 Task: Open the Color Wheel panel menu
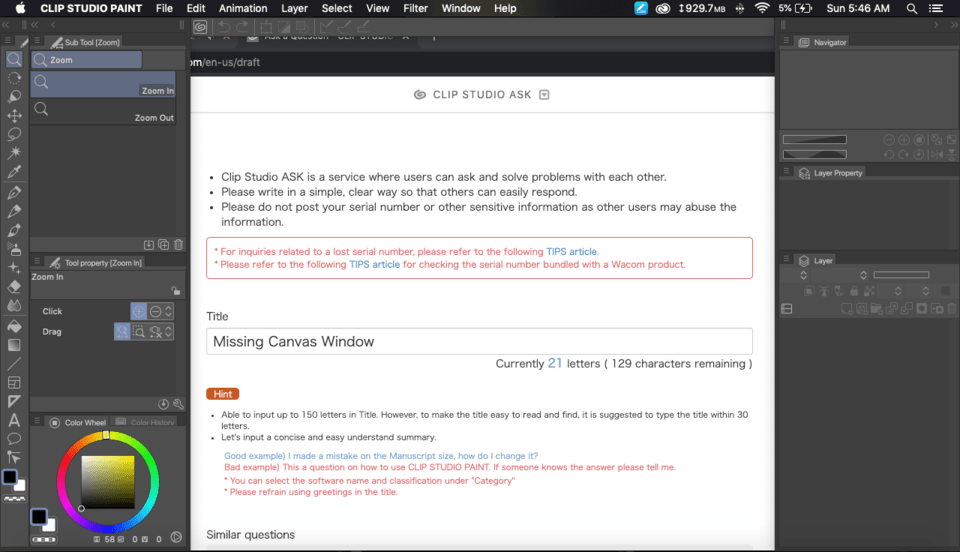tap(37, 421)
